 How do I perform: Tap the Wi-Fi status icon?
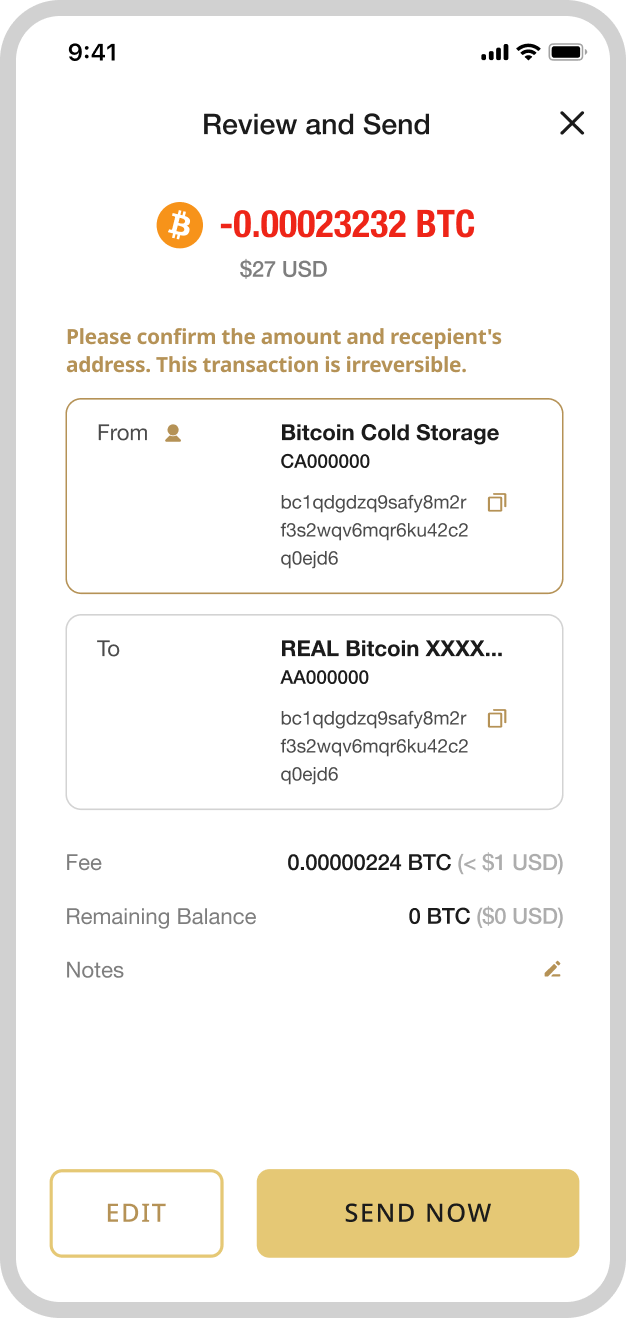[527, 52]
